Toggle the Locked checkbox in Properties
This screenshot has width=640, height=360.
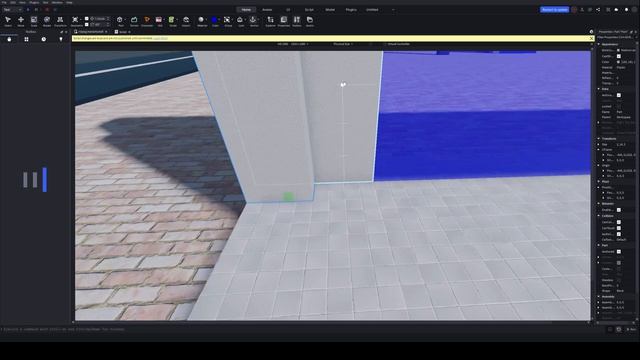[619, 106]
